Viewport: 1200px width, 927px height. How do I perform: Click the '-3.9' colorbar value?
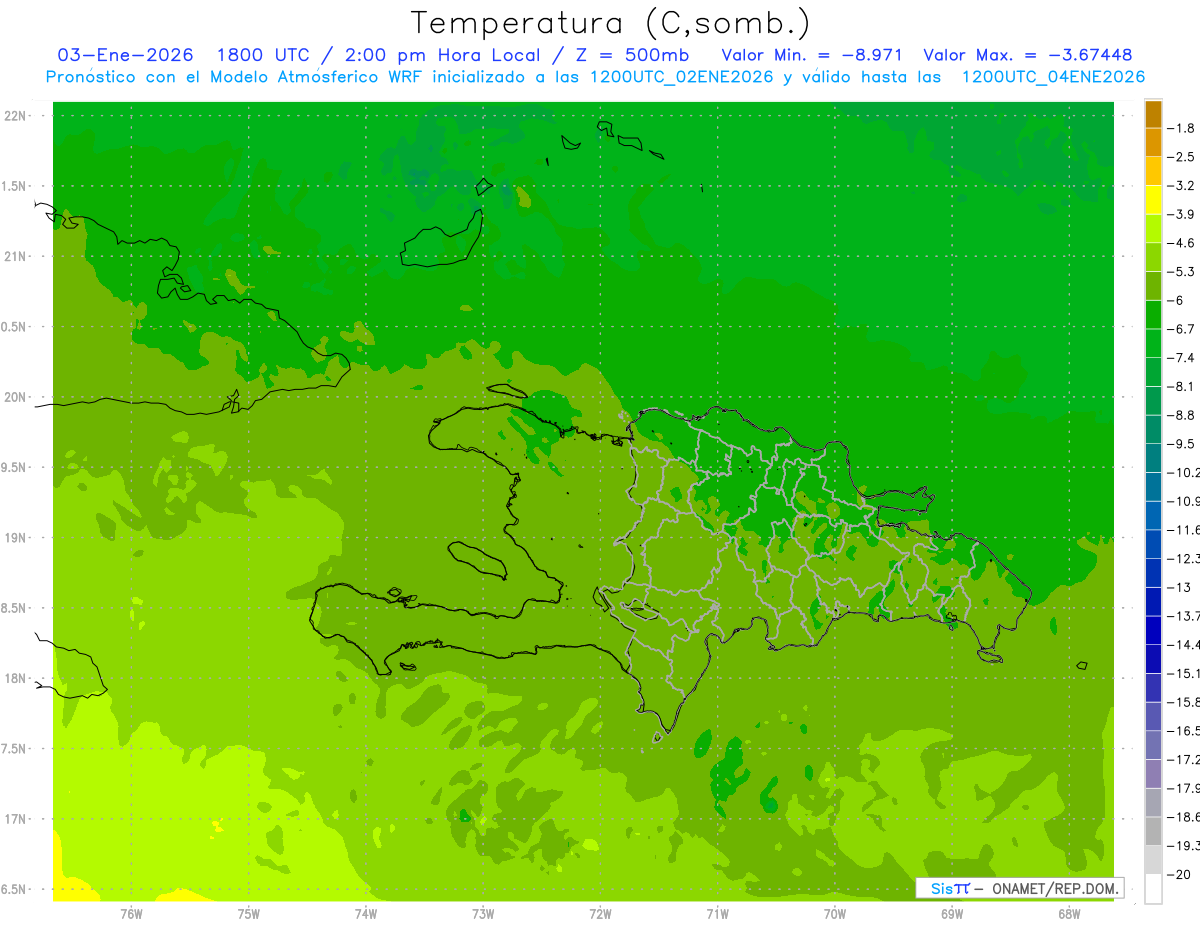[x=1182, y=214]
